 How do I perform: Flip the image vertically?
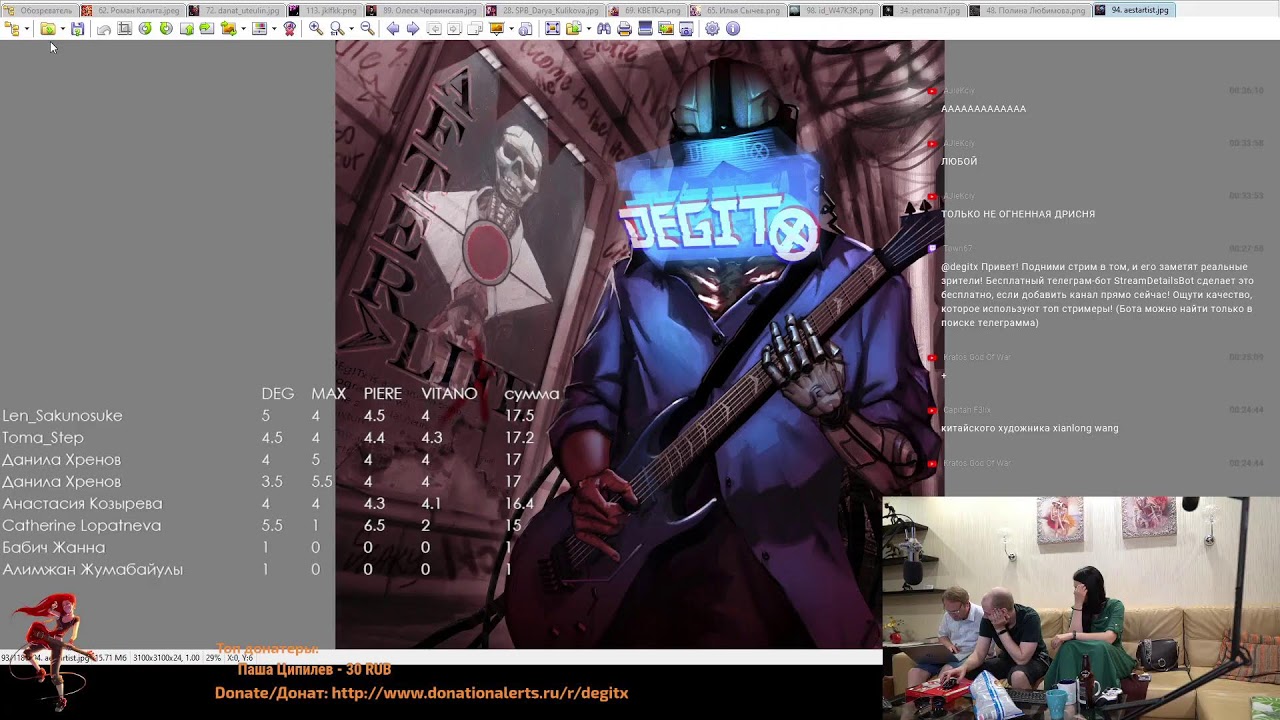point(187,29)
